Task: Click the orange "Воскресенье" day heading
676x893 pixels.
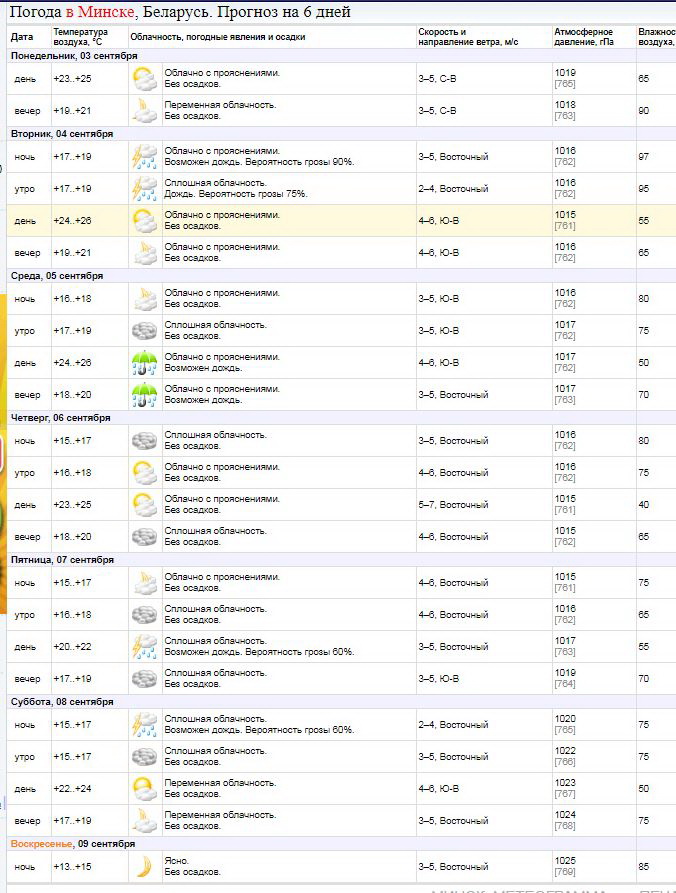Action: [x=42, y=844]
